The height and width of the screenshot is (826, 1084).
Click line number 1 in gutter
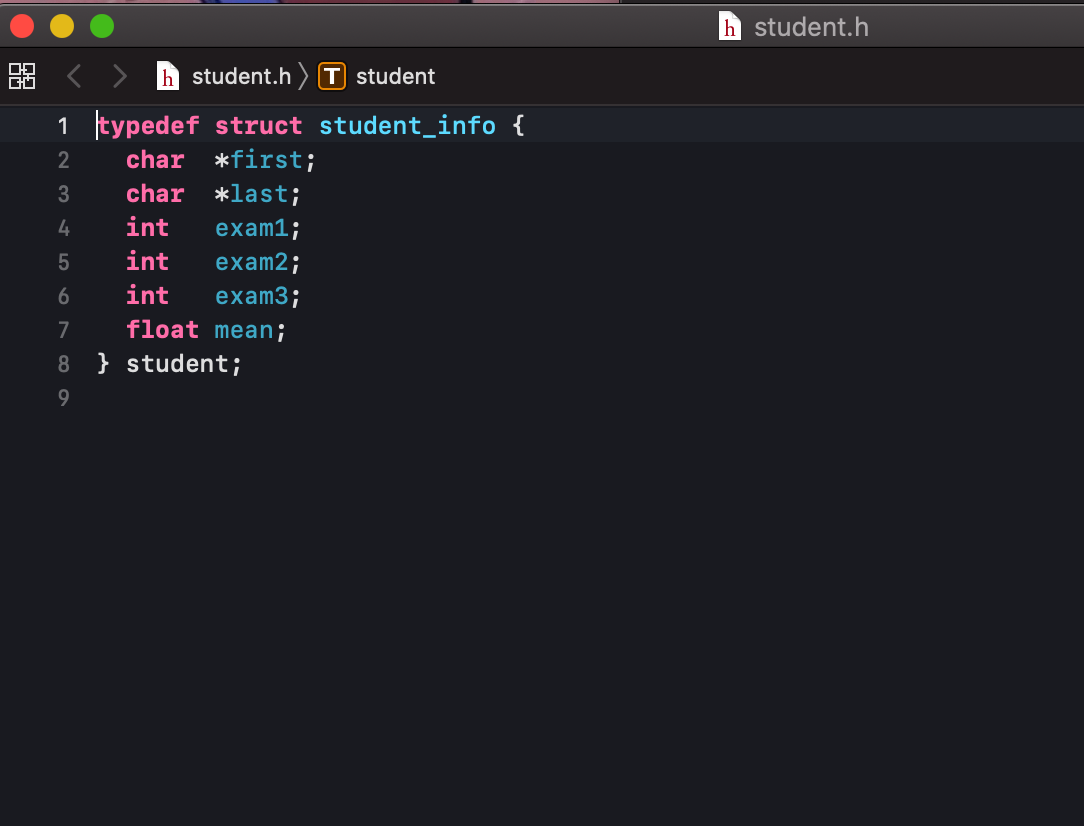[63, 126]
